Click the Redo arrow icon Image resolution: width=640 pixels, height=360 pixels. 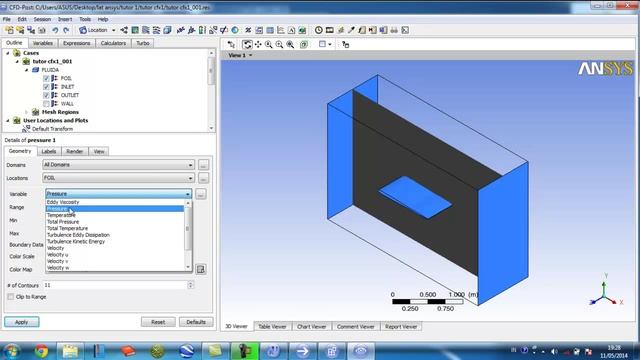[x=66, y=30]
